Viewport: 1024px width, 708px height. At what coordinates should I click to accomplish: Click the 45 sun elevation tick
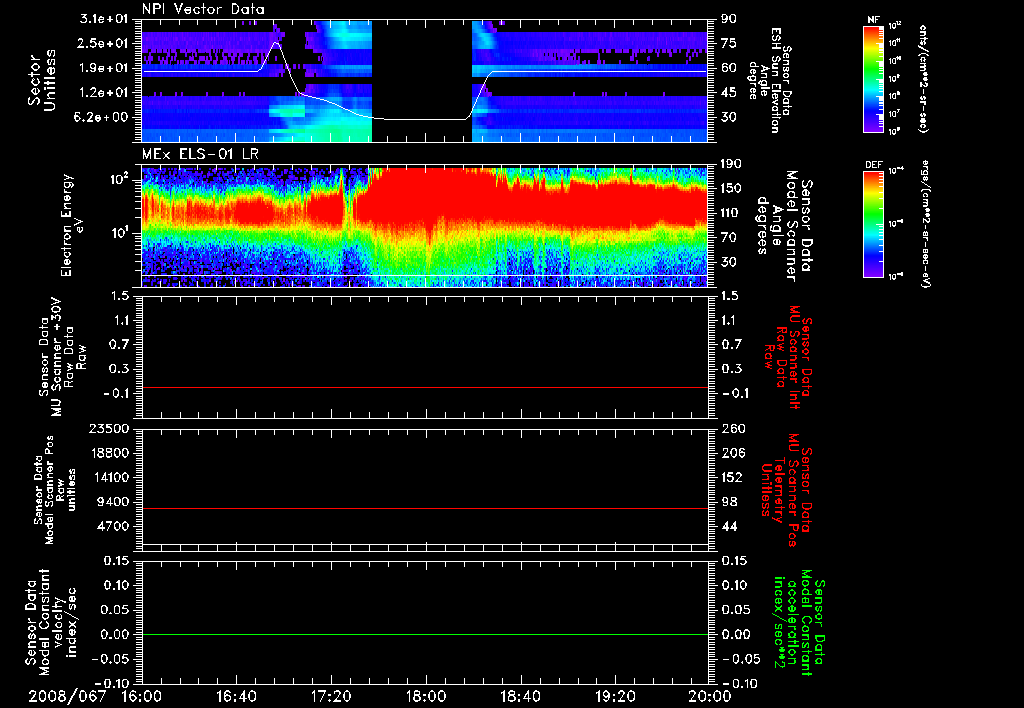728,93
